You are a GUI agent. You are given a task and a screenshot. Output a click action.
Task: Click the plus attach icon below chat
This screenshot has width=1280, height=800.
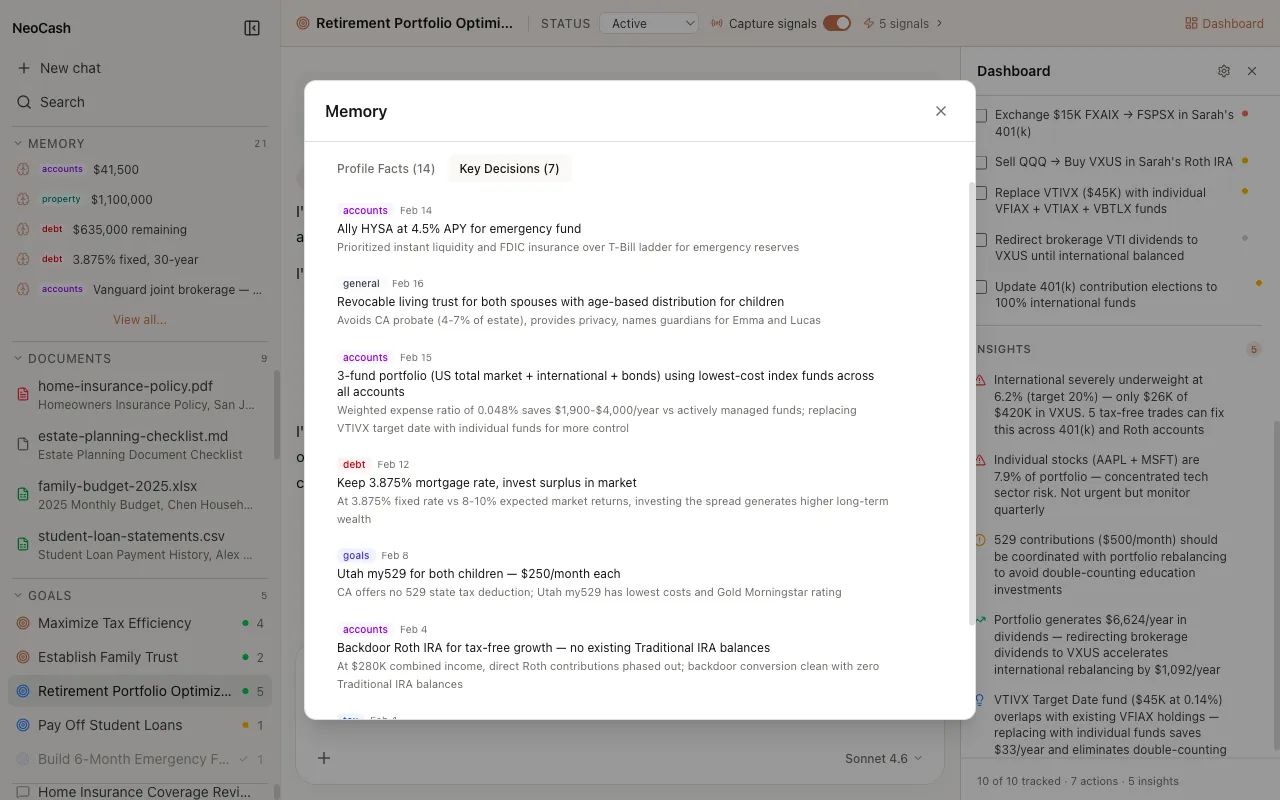tap(324, 758)
